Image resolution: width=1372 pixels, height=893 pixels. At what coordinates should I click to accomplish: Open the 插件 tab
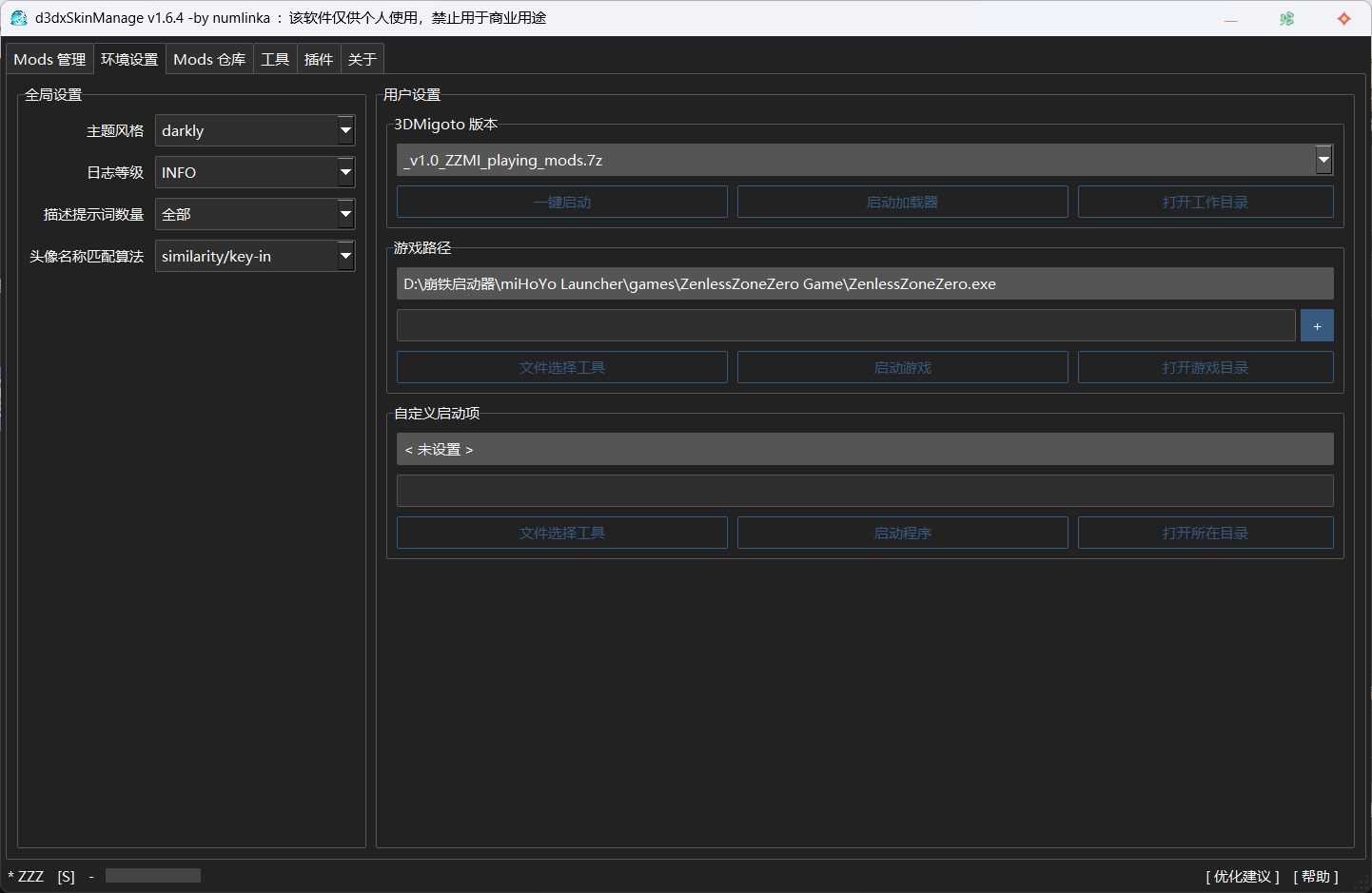[319, 59]
